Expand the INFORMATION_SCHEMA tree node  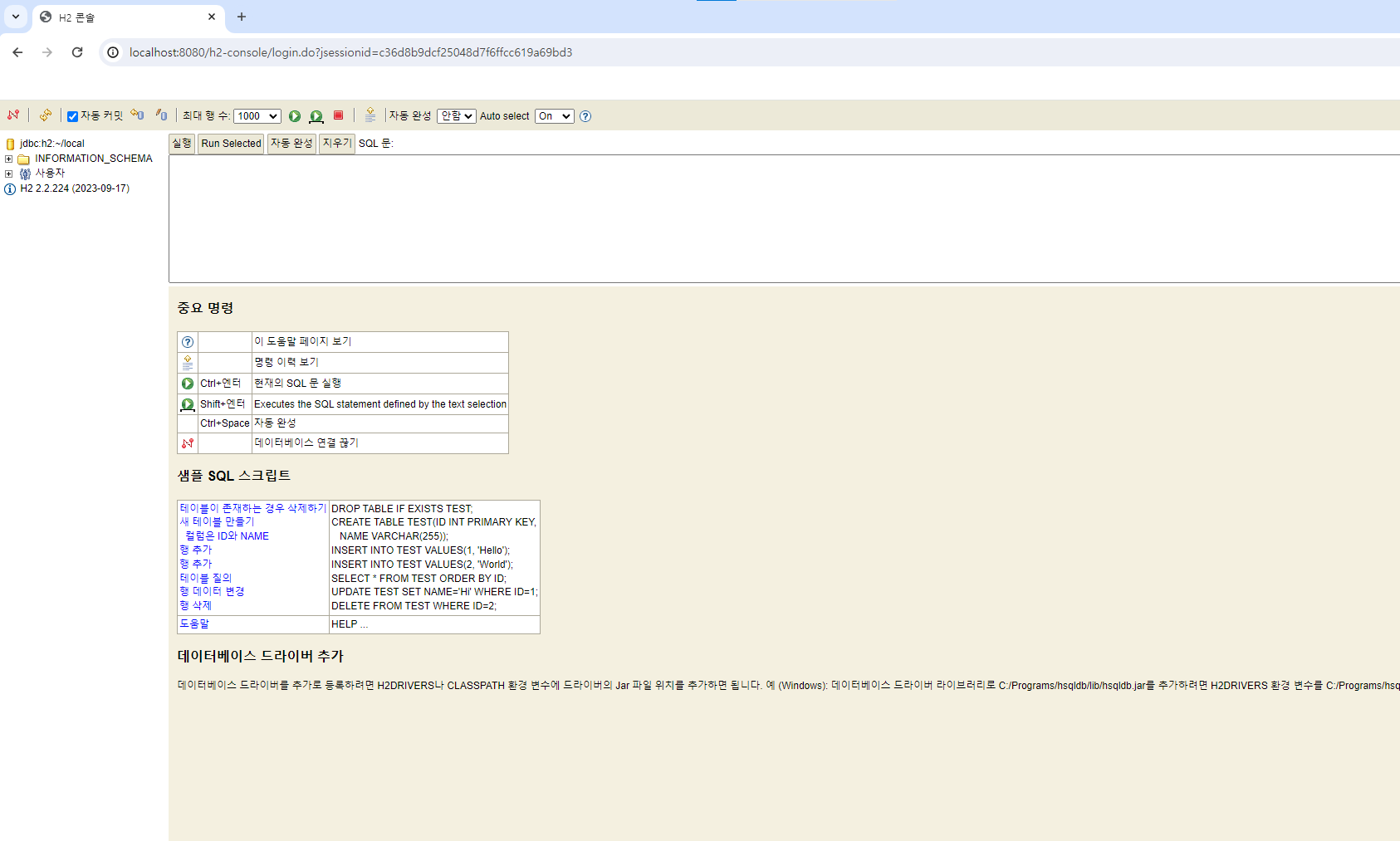pyautogui.click(x=8, y=159)
